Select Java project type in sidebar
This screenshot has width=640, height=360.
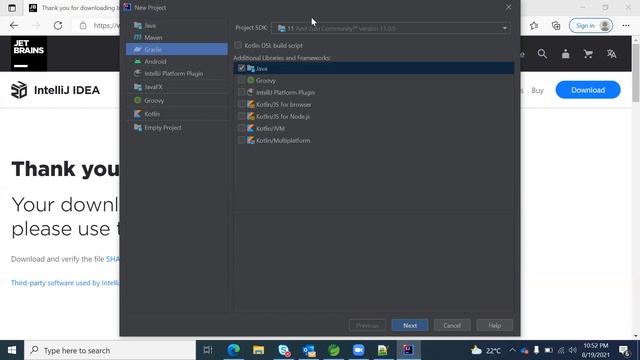[176, 25]
